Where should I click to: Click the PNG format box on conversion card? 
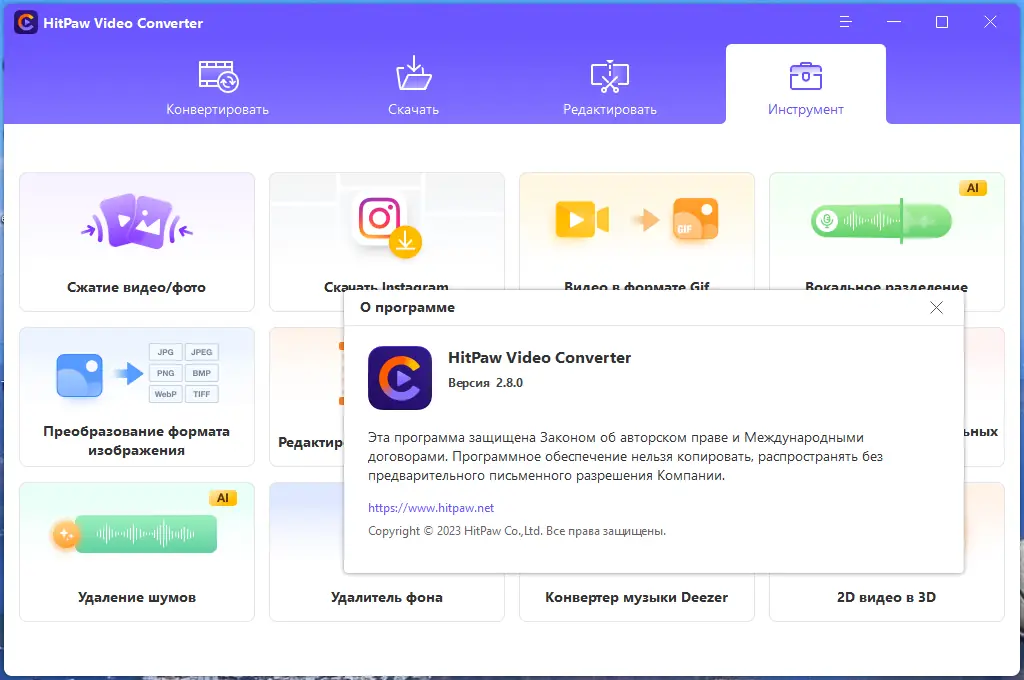pos(165,373)
